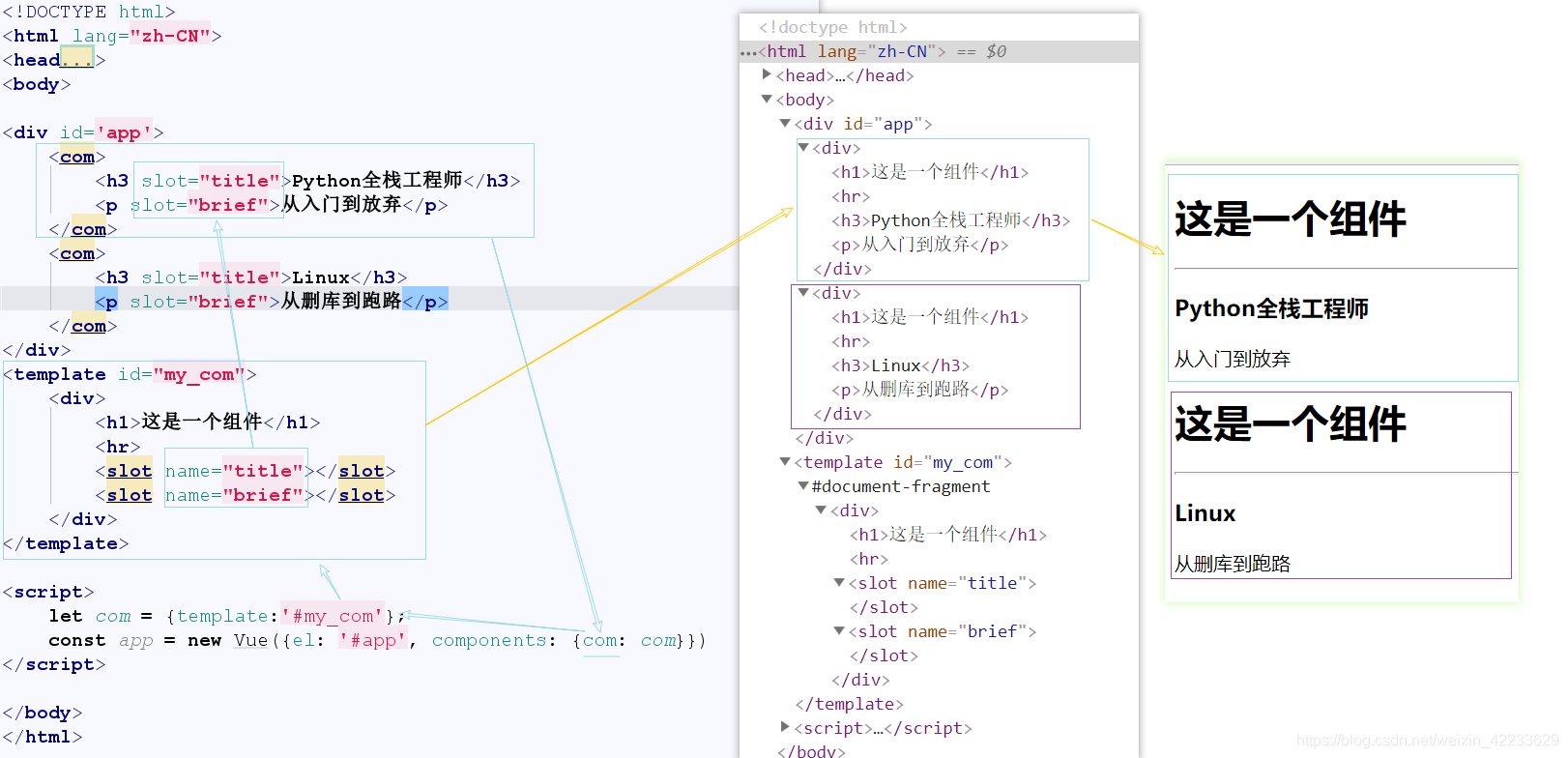Click the rendered paragraph 从删库到跑路
Image resolution: width=1568 pixels, height=758 pixels.
(x=1233, y=564)
